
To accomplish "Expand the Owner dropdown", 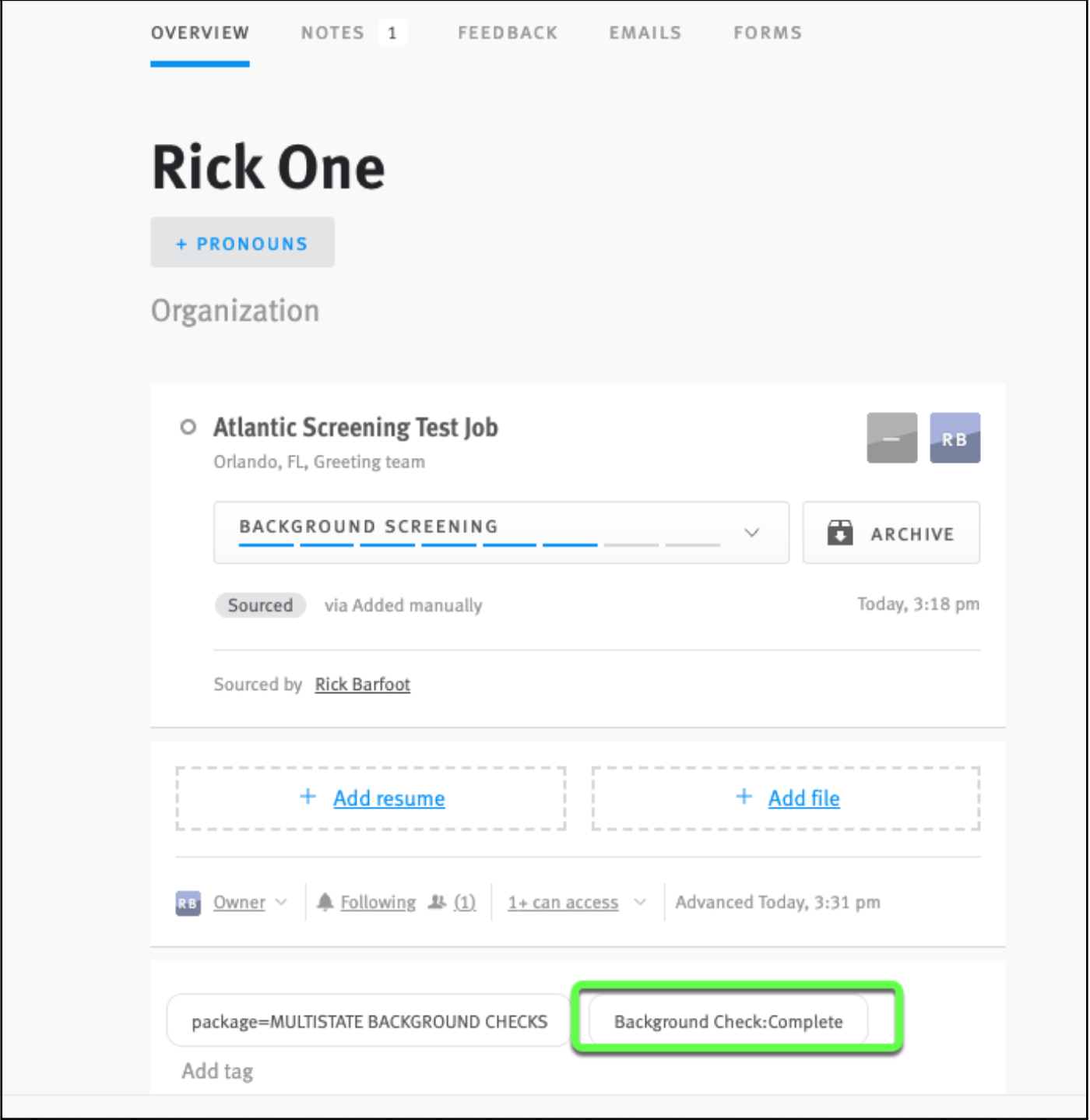I will coord(279,902).
